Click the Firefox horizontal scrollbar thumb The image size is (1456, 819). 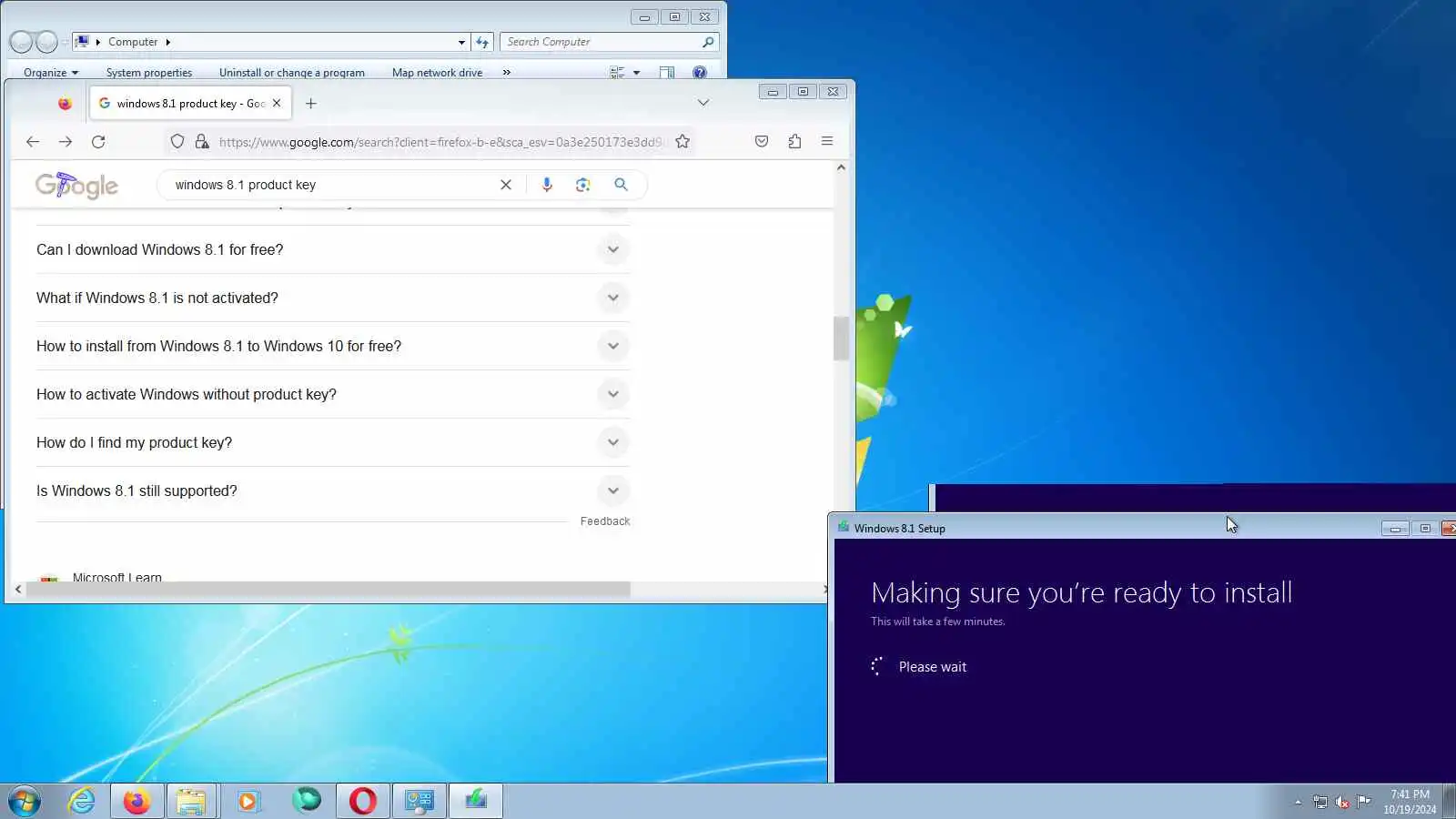point(328,589)
